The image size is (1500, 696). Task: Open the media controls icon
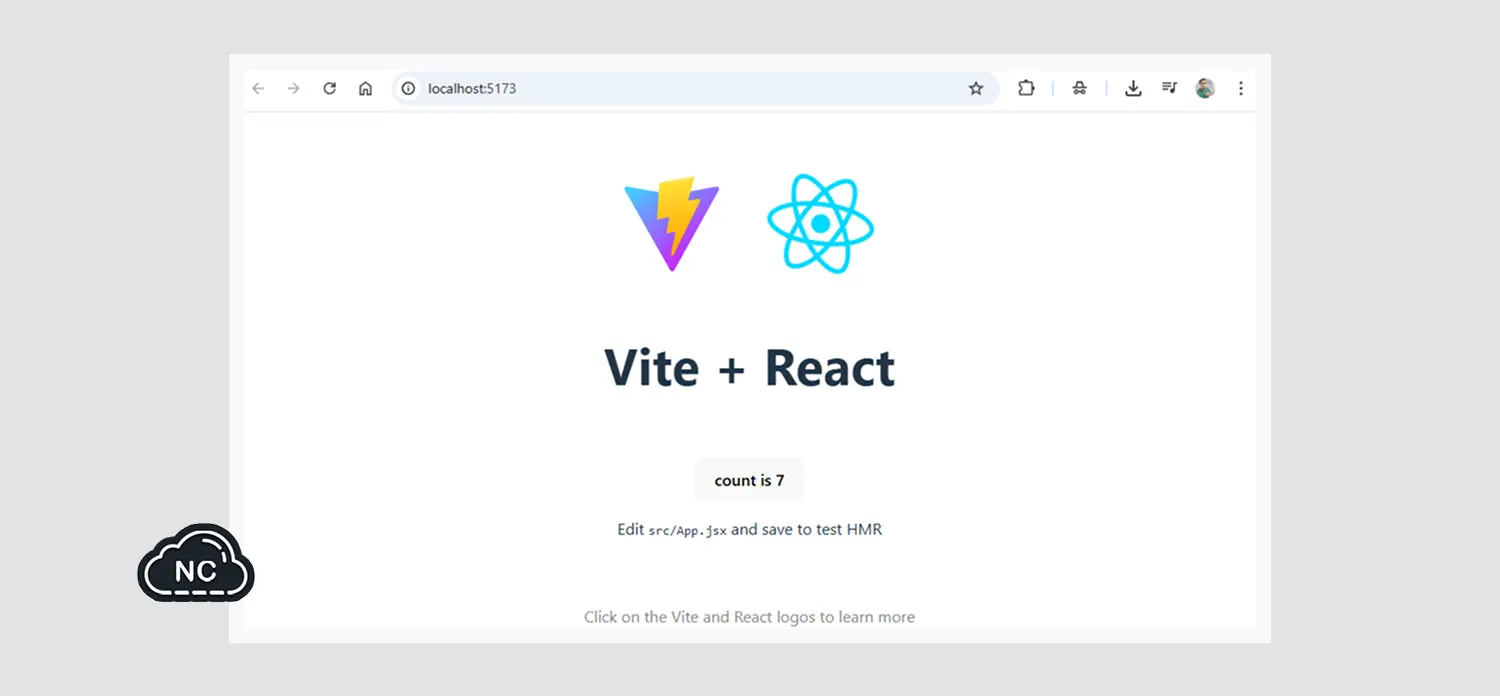(1169, 89)
